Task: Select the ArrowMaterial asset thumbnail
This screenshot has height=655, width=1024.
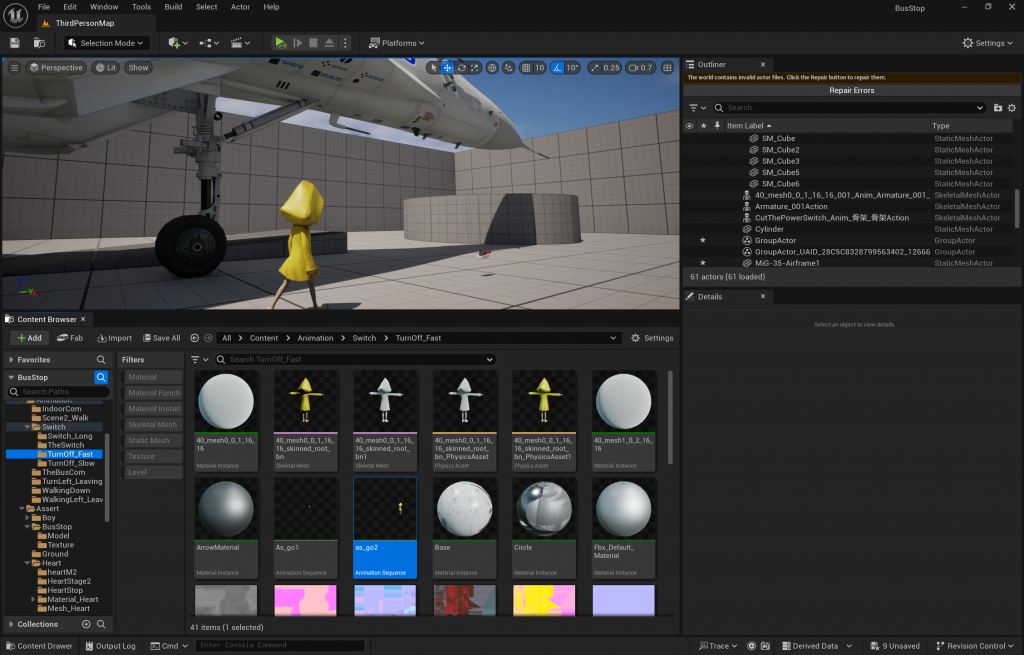Action: click(x=226, y=509)
